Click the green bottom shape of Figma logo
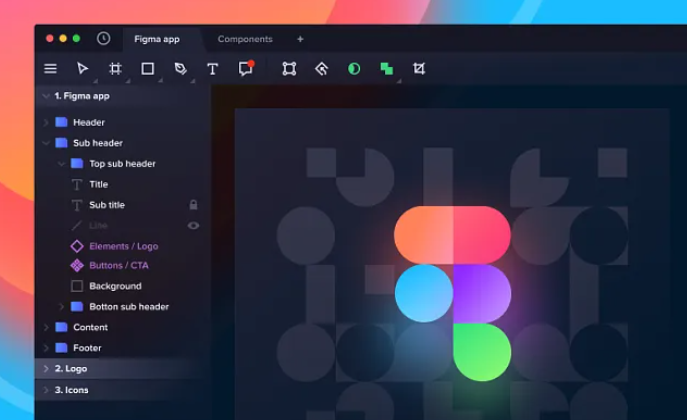687x420 pixels. click(x=482, y=352)
